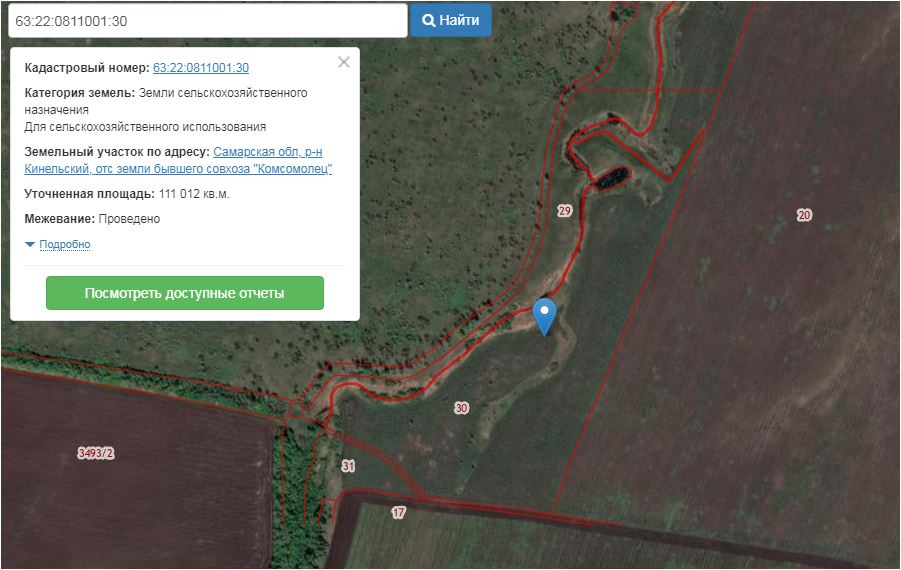Image resolution: width=901 pixels, height=570 pixels.
Task: Open the Самарская обл address link
Action: point(268,152)
